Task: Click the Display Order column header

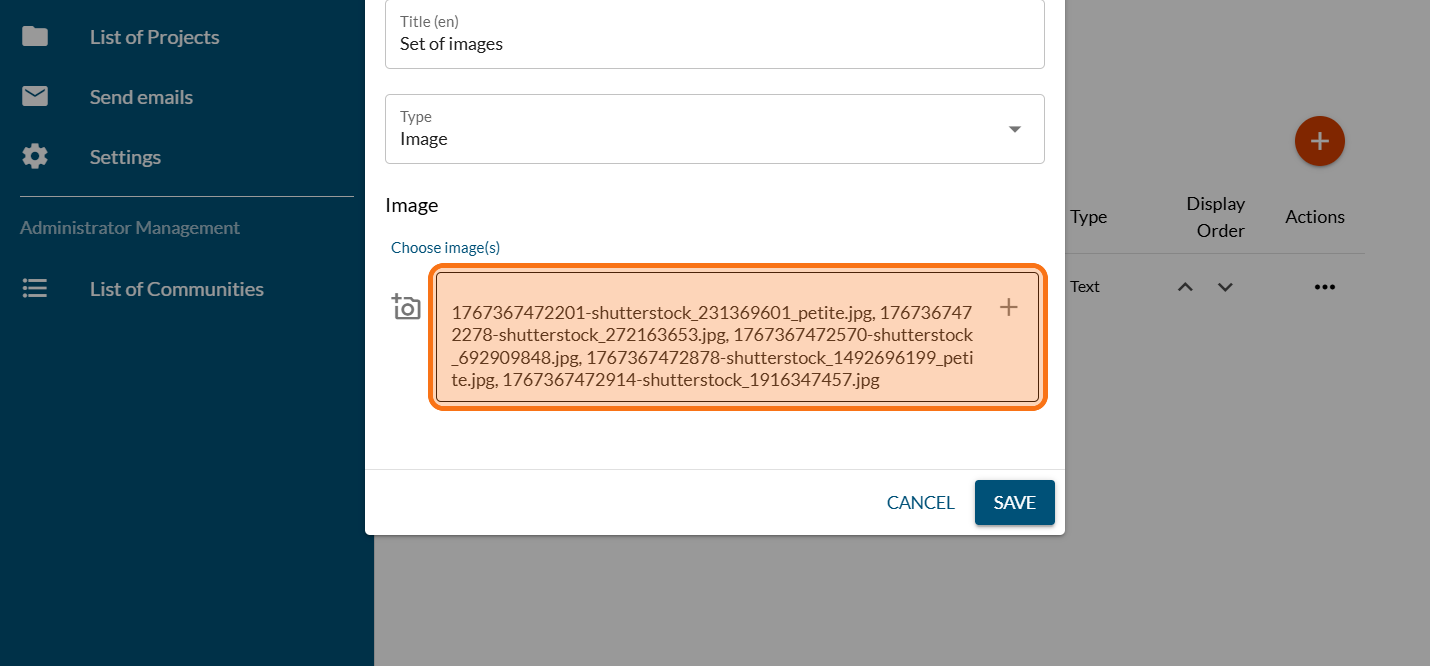Action: tap(1215, 217)
